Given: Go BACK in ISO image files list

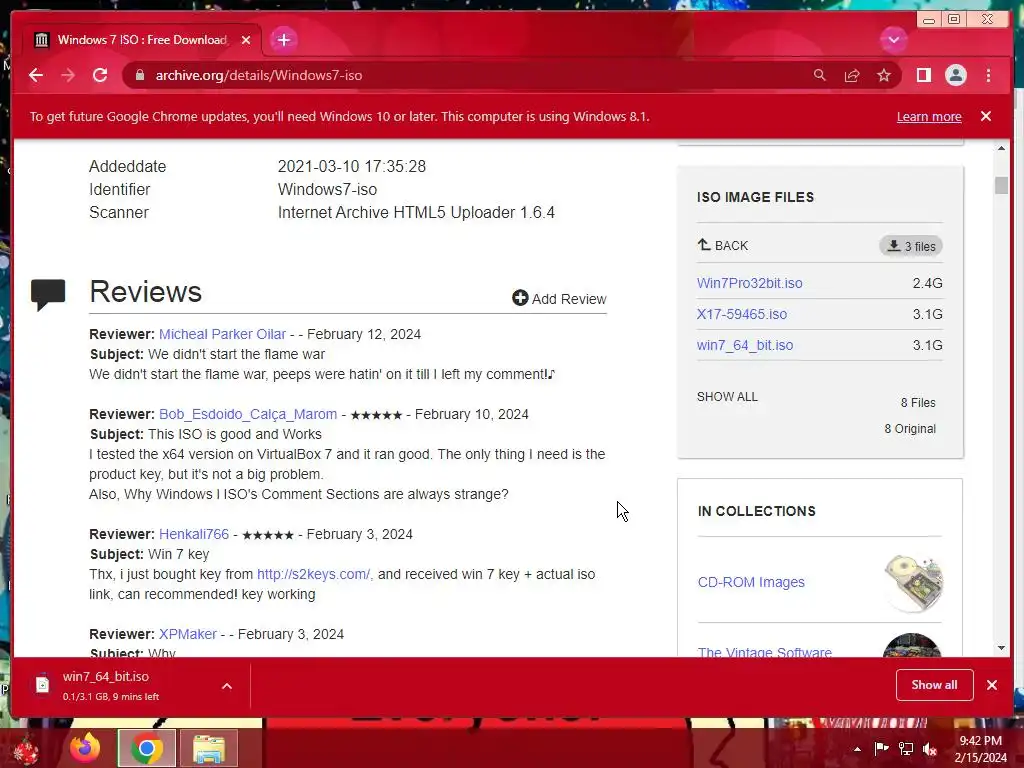Looking at the screenshot, I should tap(722, 246).
